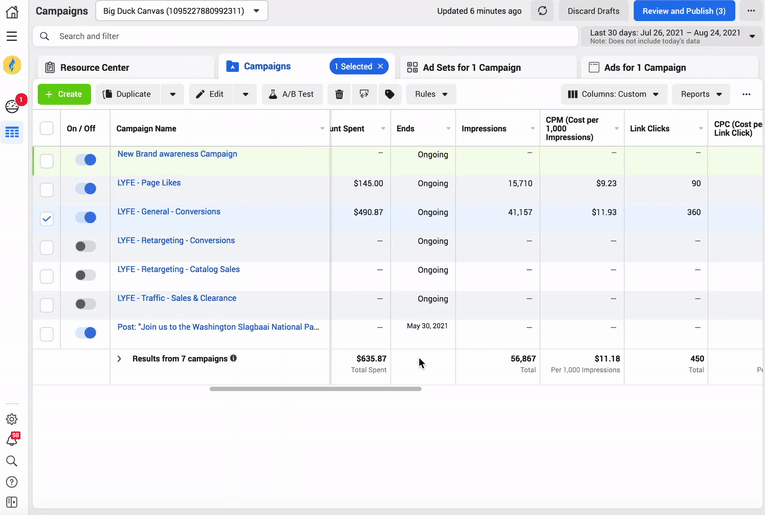
Task: Click the trash delete icon in toolbar
Action: point(339,94)
